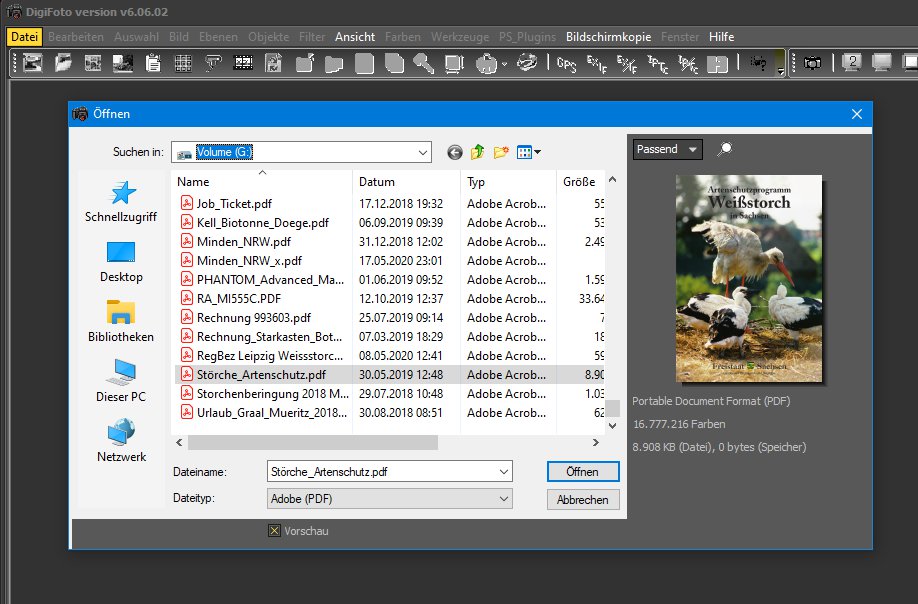The height and width of the screenshot is (604, 918).
Task: Toggle the Vorschau checkbox
Action: (274, 531)
